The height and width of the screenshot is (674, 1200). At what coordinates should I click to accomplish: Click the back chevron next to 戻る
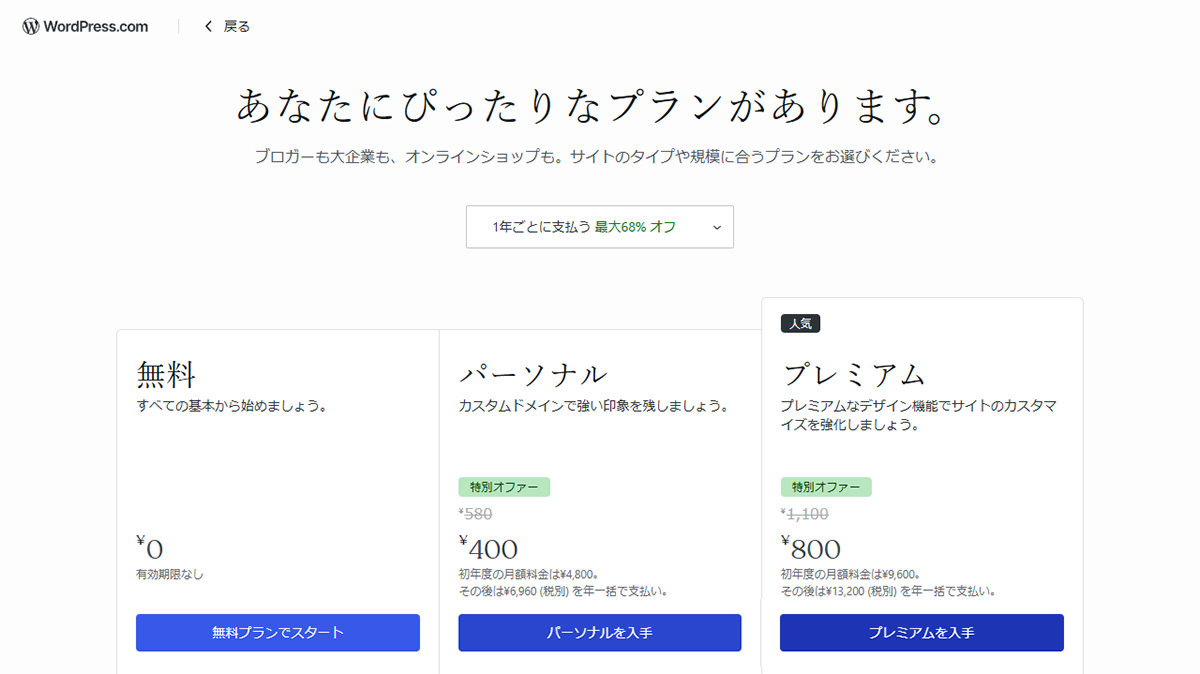click(x=207, y=26)
